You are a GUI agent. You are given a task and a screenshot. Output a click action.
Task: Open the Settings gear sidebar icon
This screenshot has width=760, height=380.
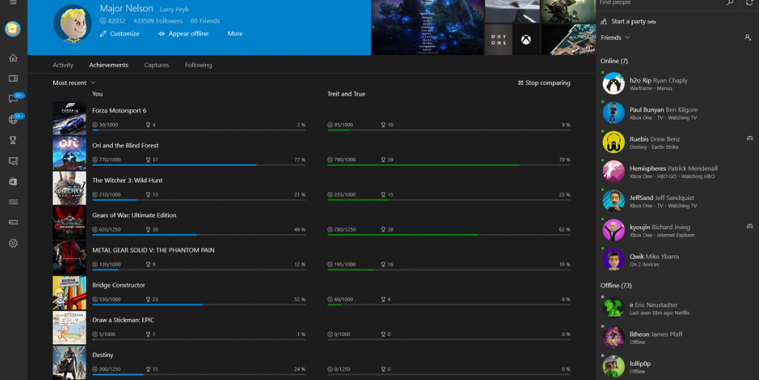(x=13, y=243)
